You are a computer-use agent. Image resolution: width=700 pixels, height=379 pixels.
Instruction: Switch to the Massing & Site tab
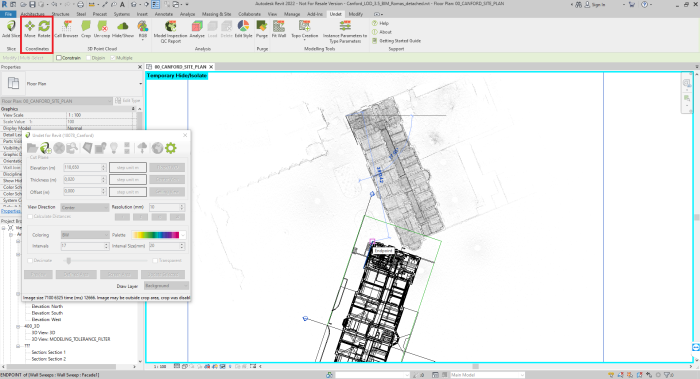click(x=216, y=14)
